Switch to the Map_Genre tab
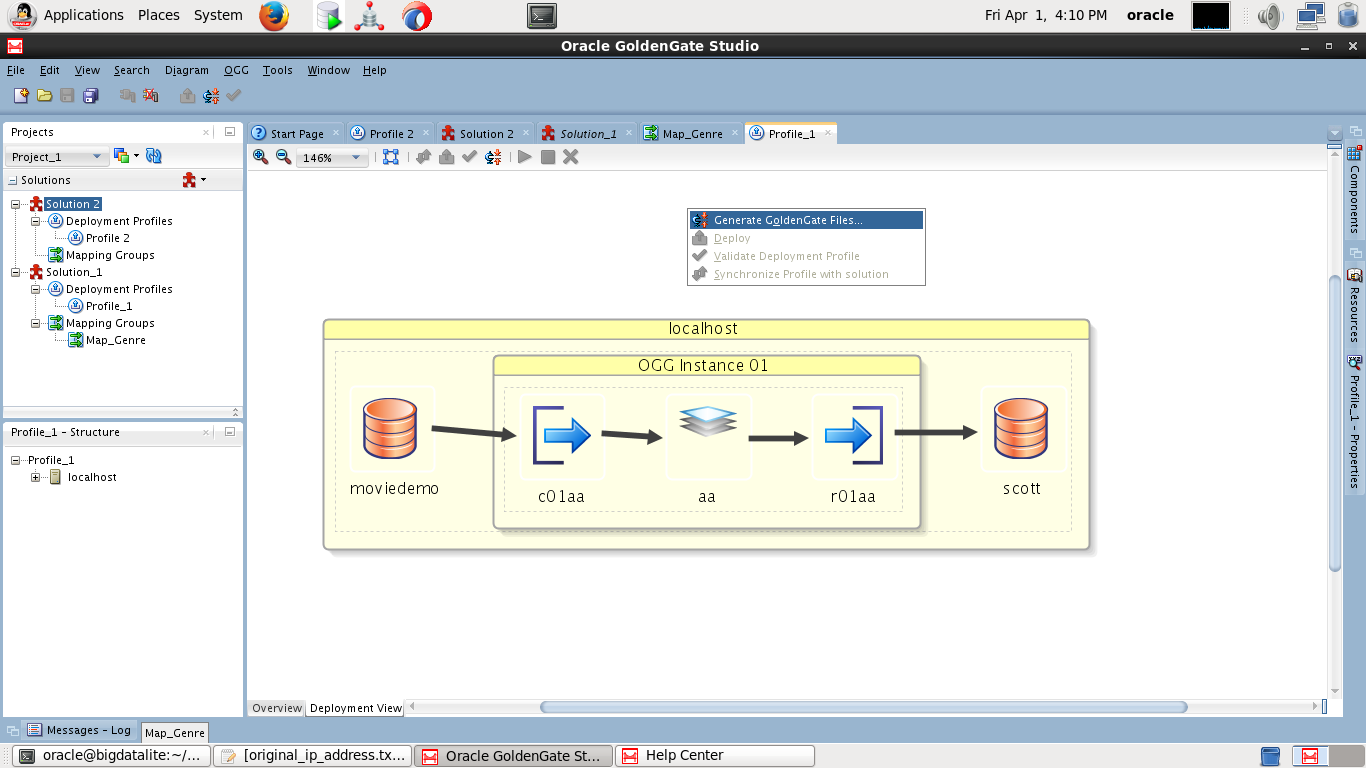Image resolution: width=1366 pixels, height=768 pixels. click(692, 133)
